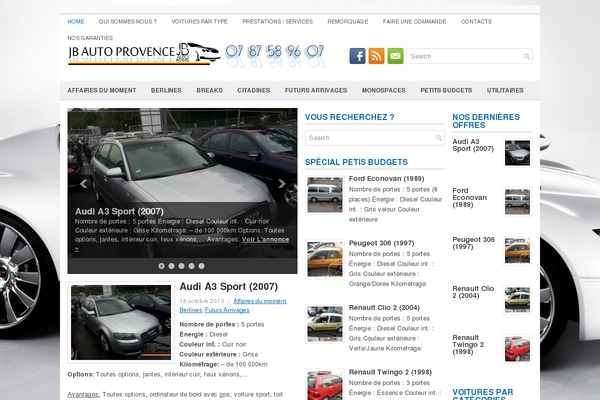Advance slider with right arrow
This screenshot has width=600, height=400.
[282, 184]
